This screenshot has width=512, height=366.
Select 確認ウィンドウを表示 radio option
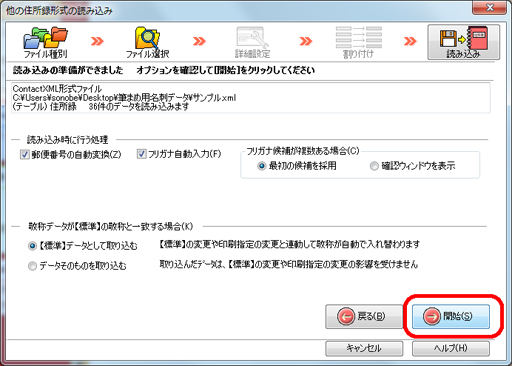point(374,166)
